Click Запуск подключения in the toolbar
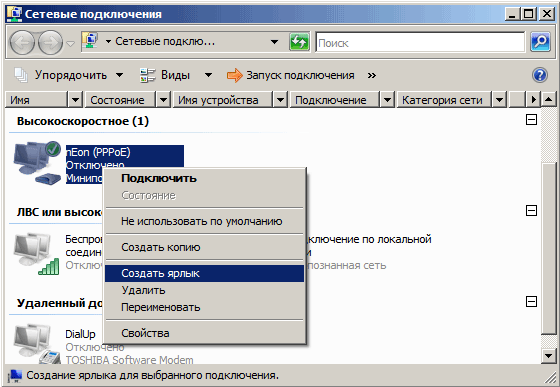 pos(290,75)
